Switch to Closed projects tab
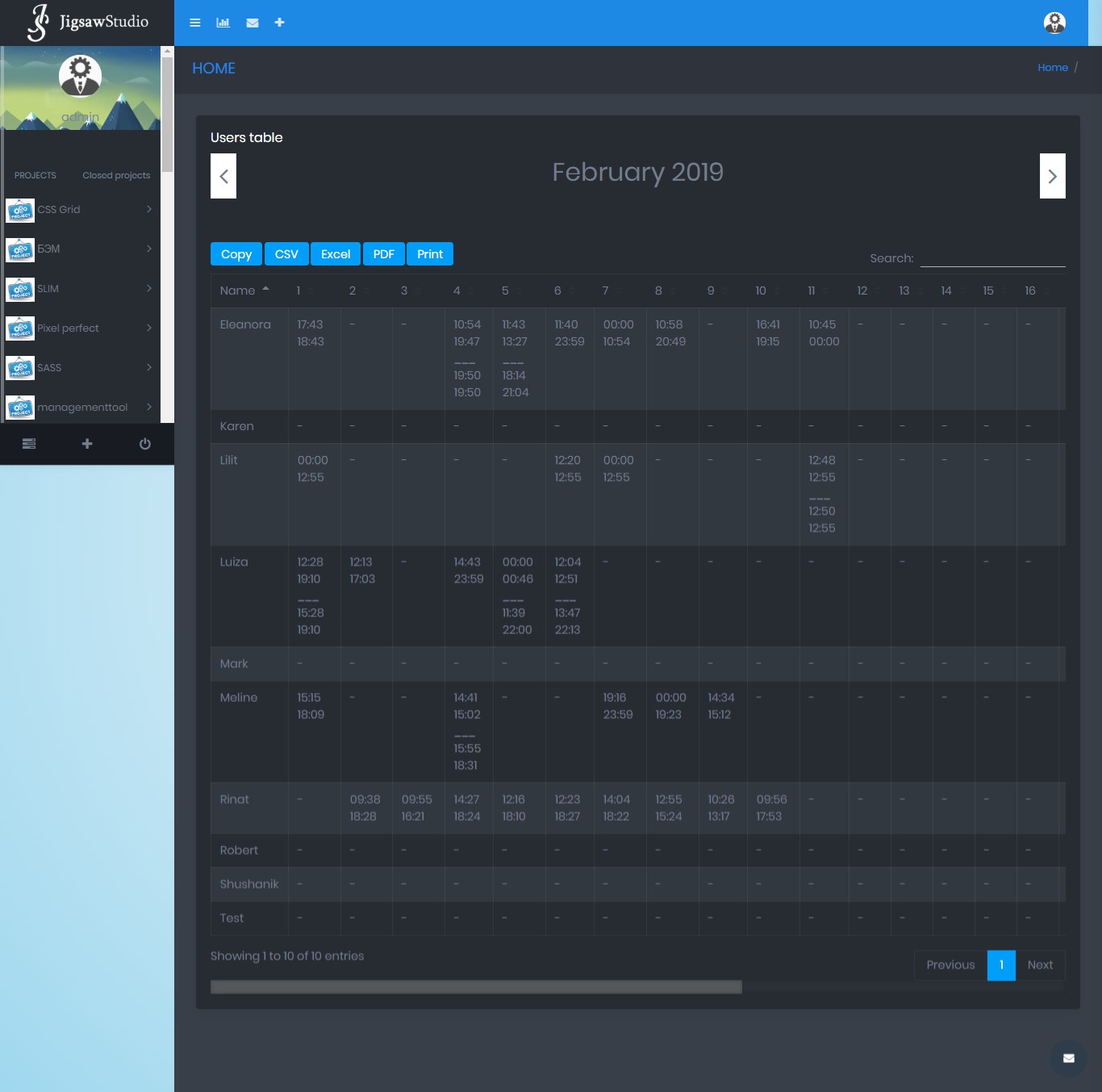The width and height of the screenshot is (1102, 1092). click(x=116, y=175)
